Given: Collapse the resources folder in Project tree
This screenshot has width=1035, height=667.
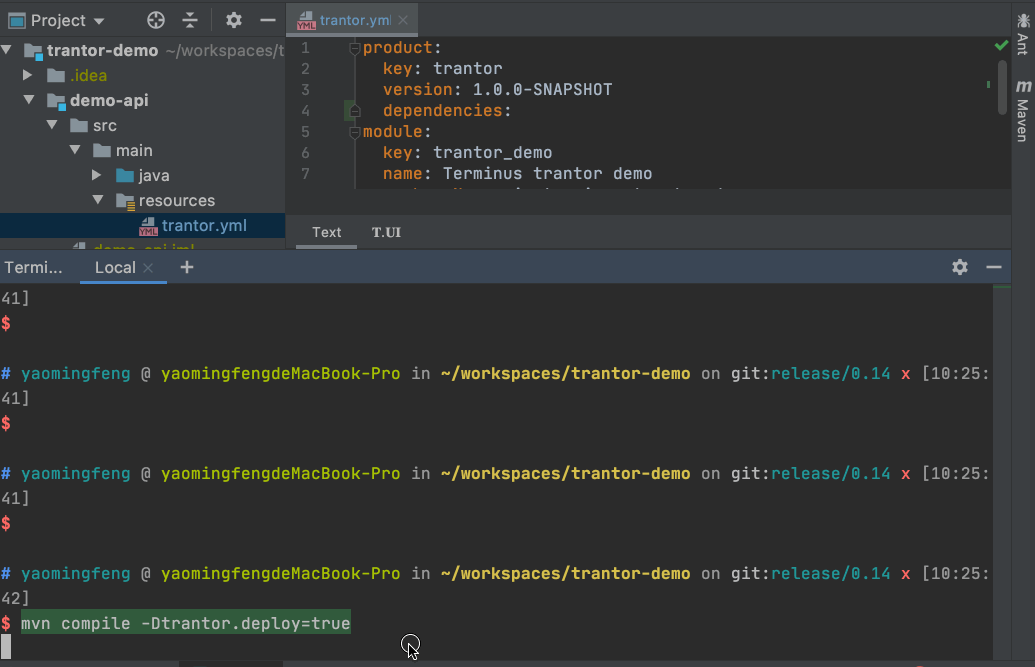Looking at the screenshot, I should (x=97, y=200).
